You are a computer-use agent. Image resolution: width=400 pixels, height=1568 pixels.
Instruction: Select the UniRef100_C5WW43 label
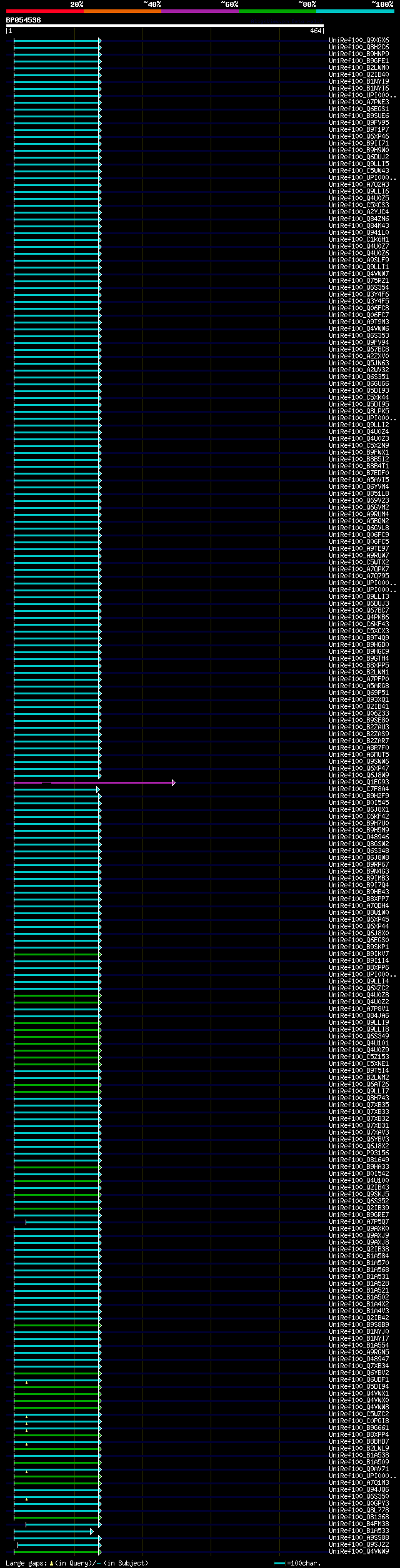359,171
